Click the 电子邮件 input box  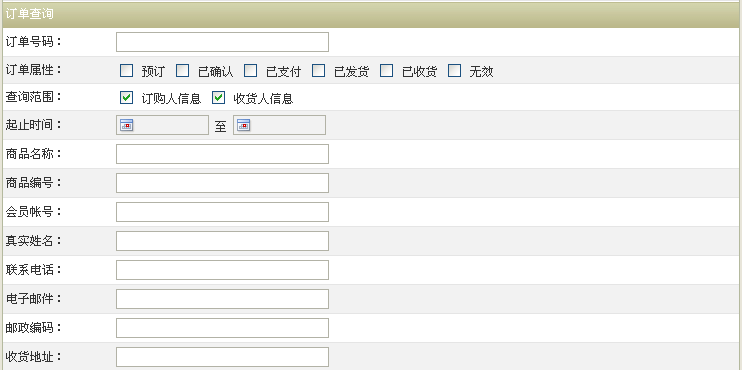pyautogui.click(x=222, y=299)
